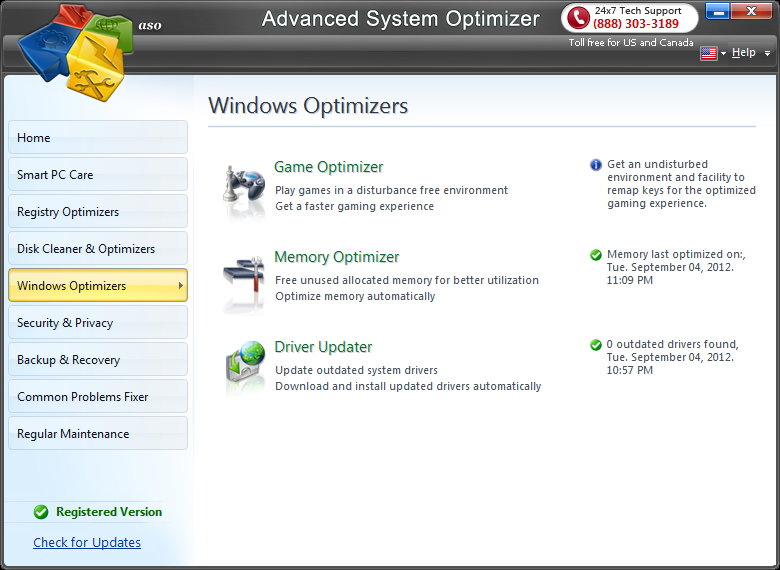Screen dimensions: 780x570
Task: Click the red phone support icon
Action: pos(578,18)
